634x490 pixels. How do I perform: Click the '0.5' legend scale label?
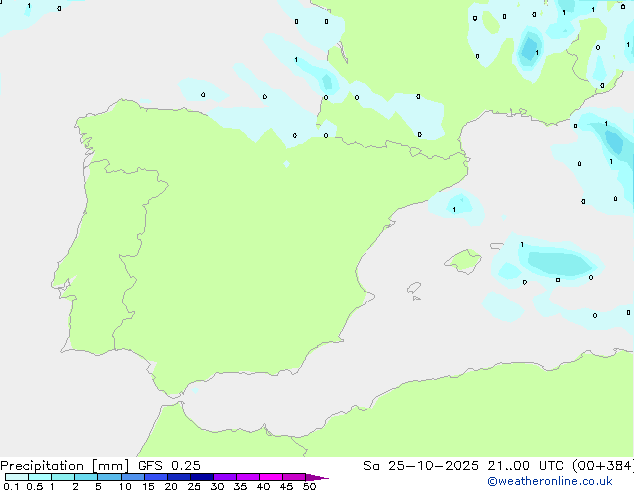point(35,486)
